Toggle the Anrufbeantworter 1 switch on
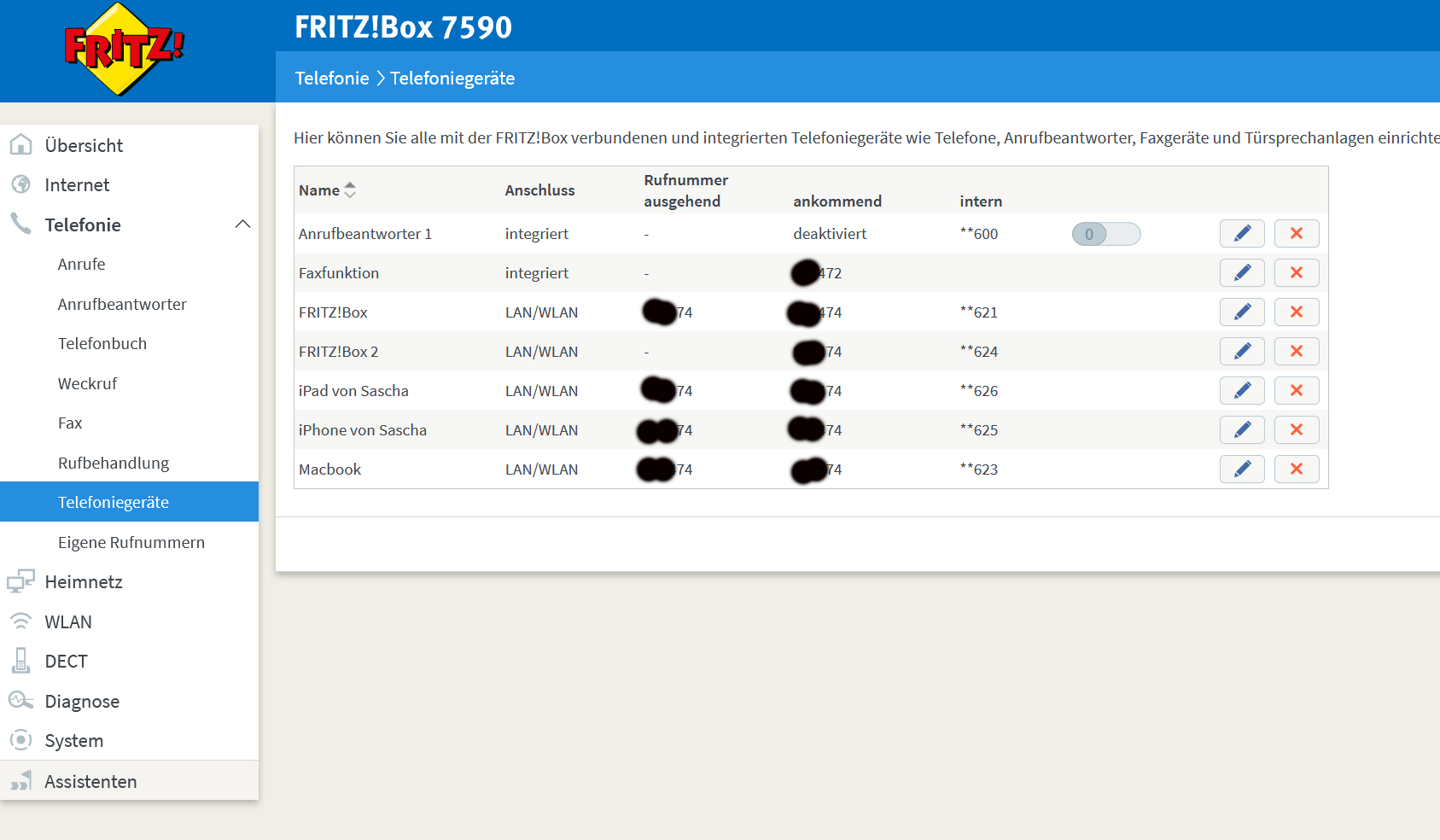1440x840 pixels. 1106,234
